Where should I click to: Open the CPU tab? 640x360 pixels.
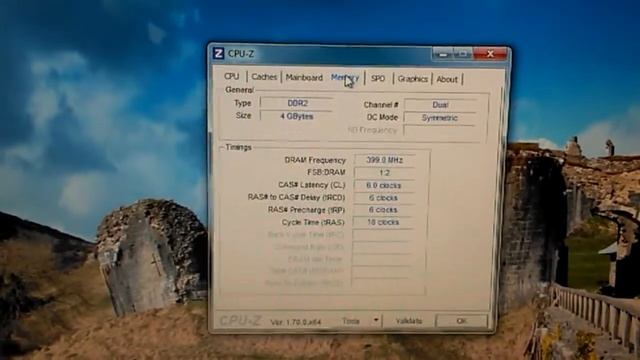tap(231, 76)
